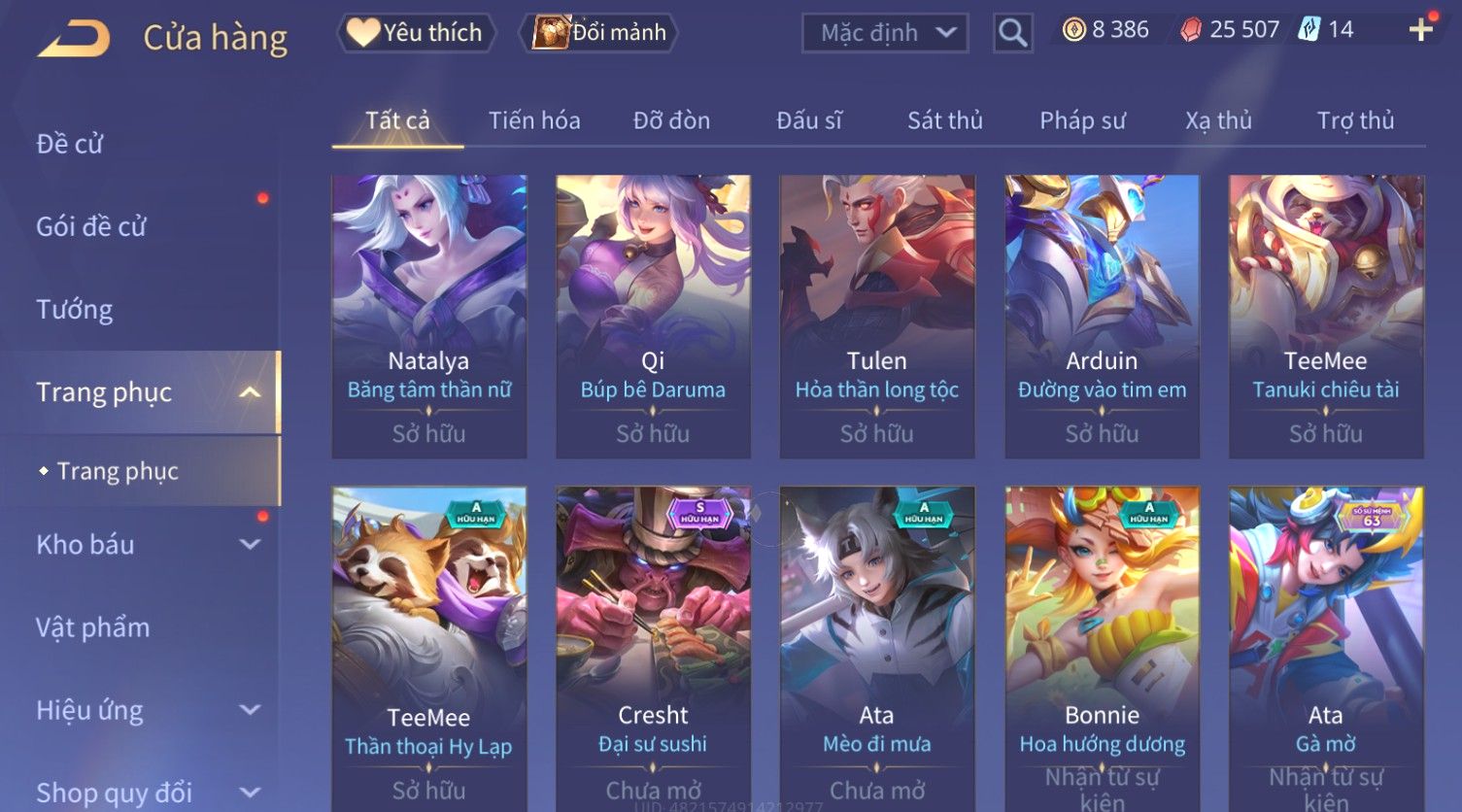Expand the Kho báu sidebar section
Image resolution: width=1462 pixels, height=812 pixels.
[x=250, y=545]
